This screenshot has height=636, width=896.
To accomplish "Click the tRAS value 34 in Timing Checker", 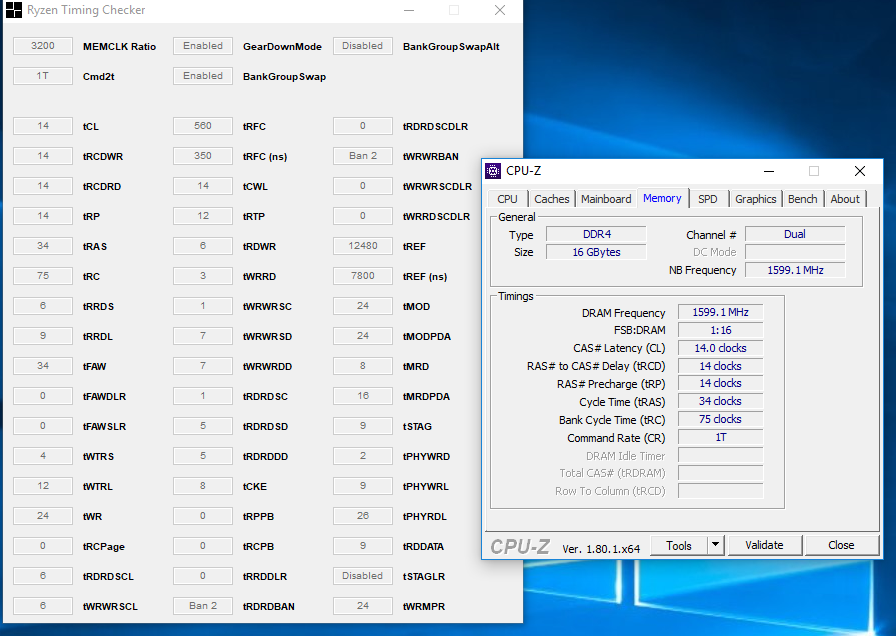I will click(43, 246).
